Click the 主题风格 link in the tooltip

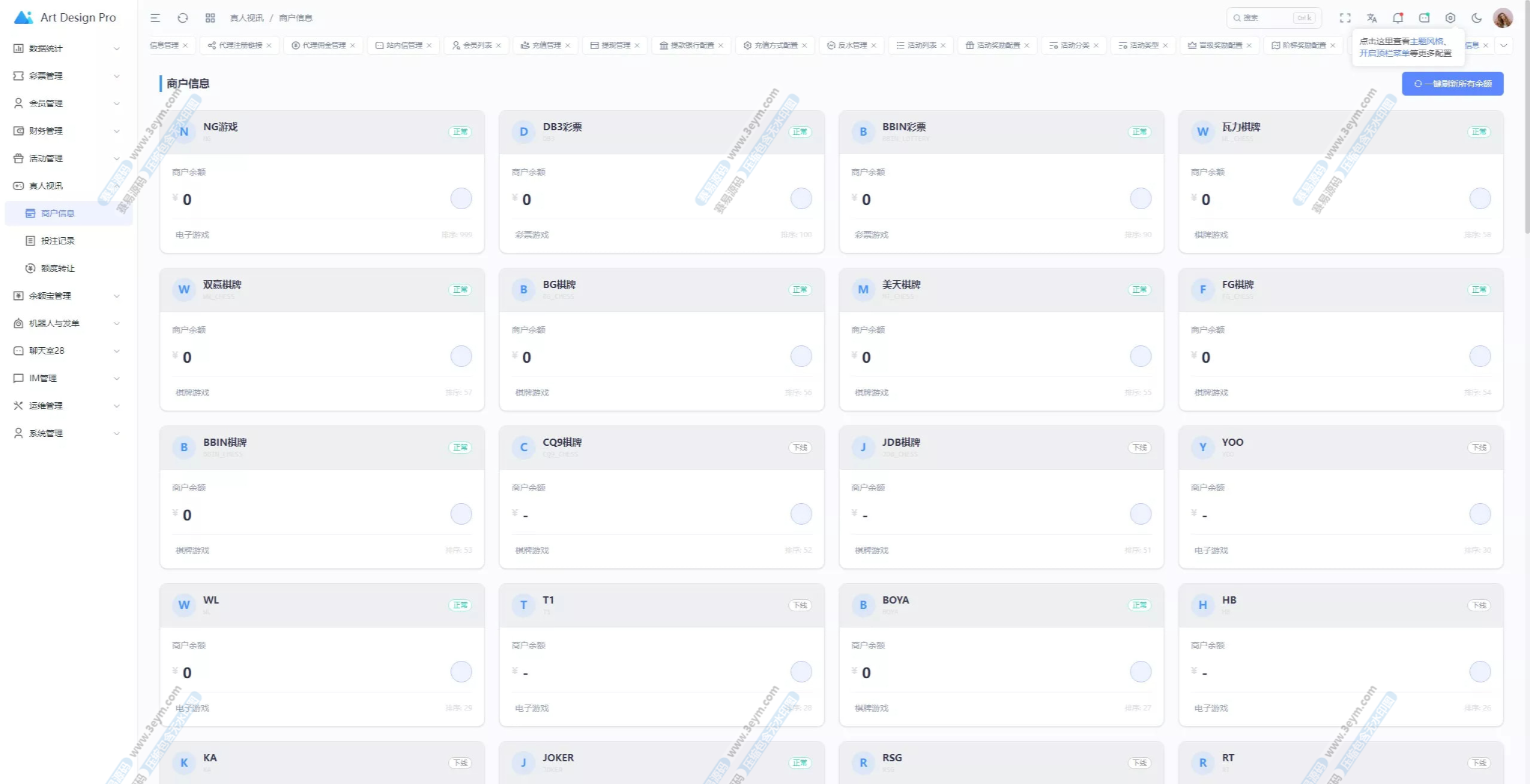pos(1426,41)
